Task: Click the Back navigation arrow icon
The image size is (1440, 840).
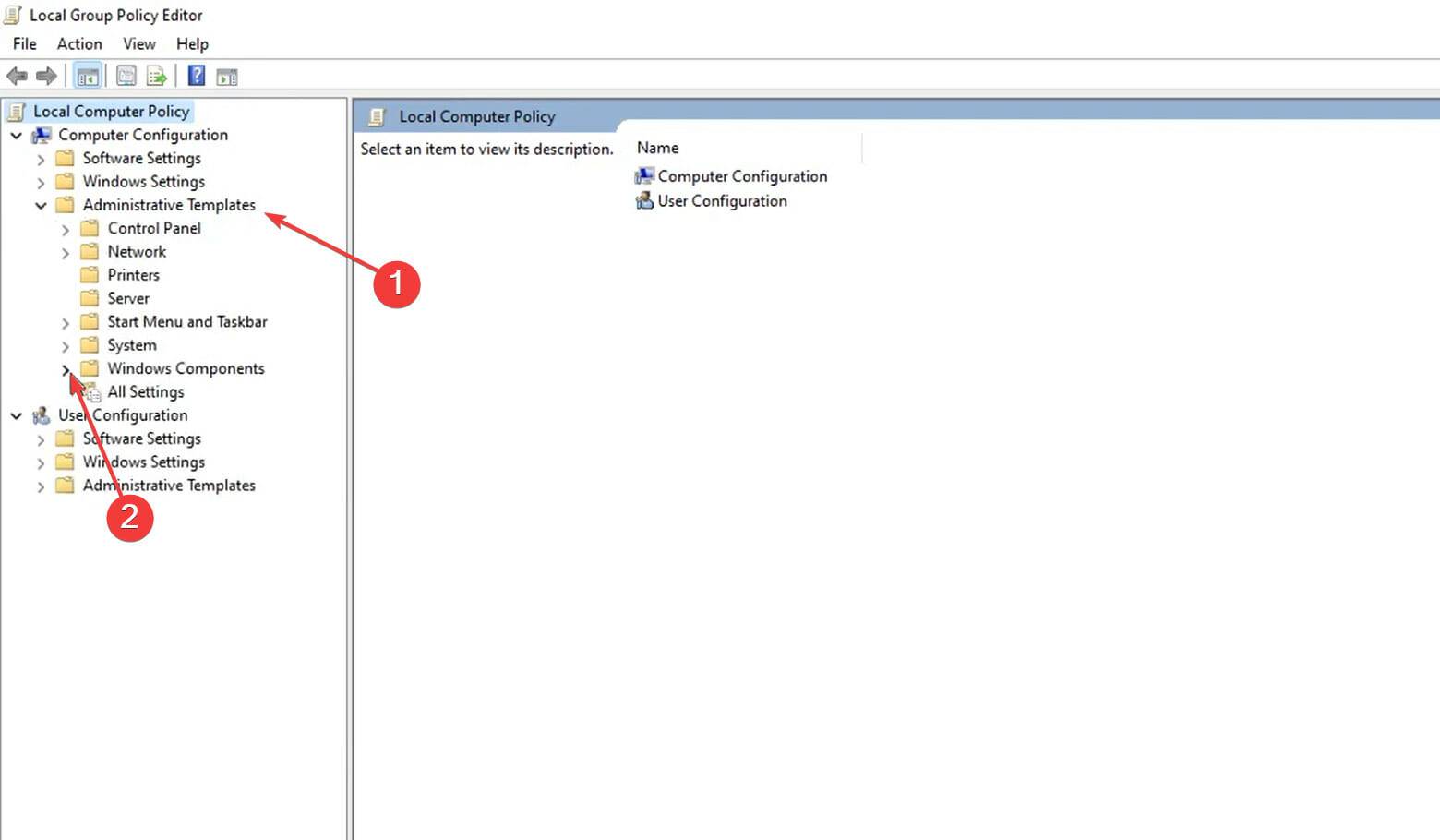Action: [17, 76]
